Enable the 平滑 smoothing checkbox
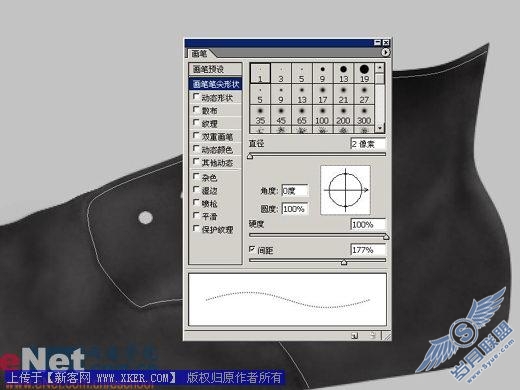The height and width of the screenshot is (390, 520). tap(196, 215)
